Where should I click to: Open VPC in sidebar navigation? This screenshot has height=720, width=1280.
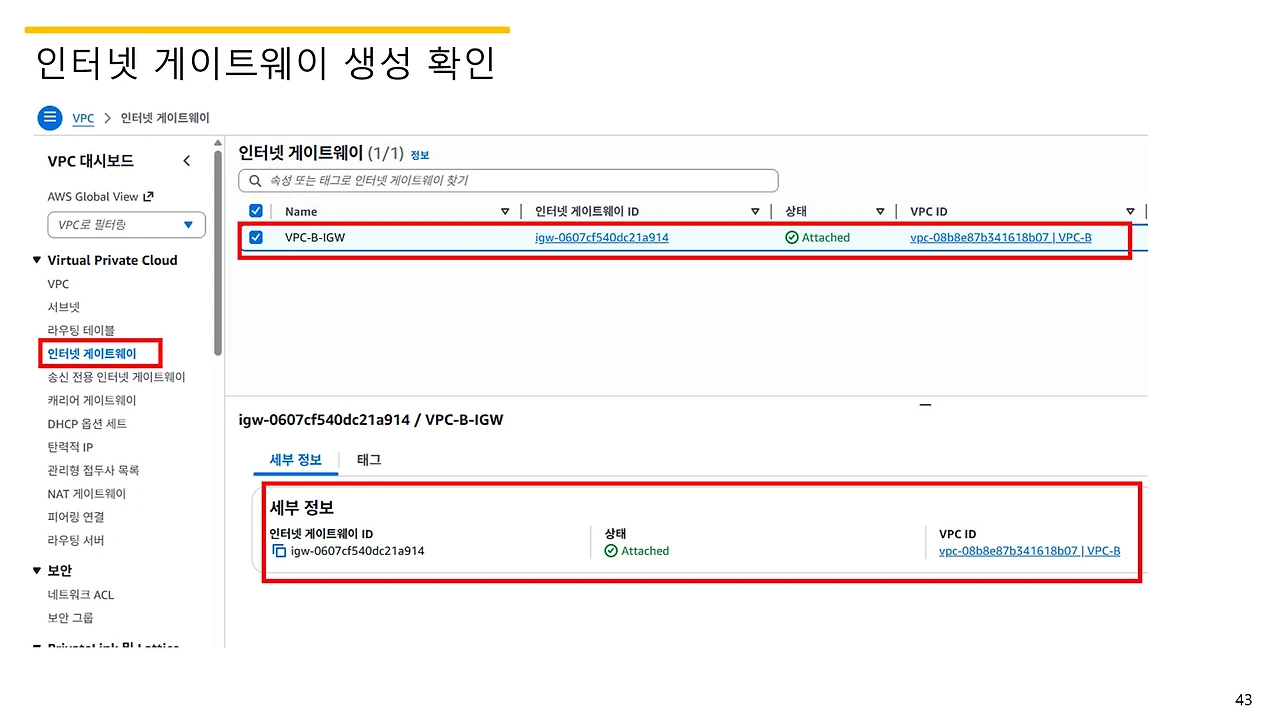coord(58,284)
